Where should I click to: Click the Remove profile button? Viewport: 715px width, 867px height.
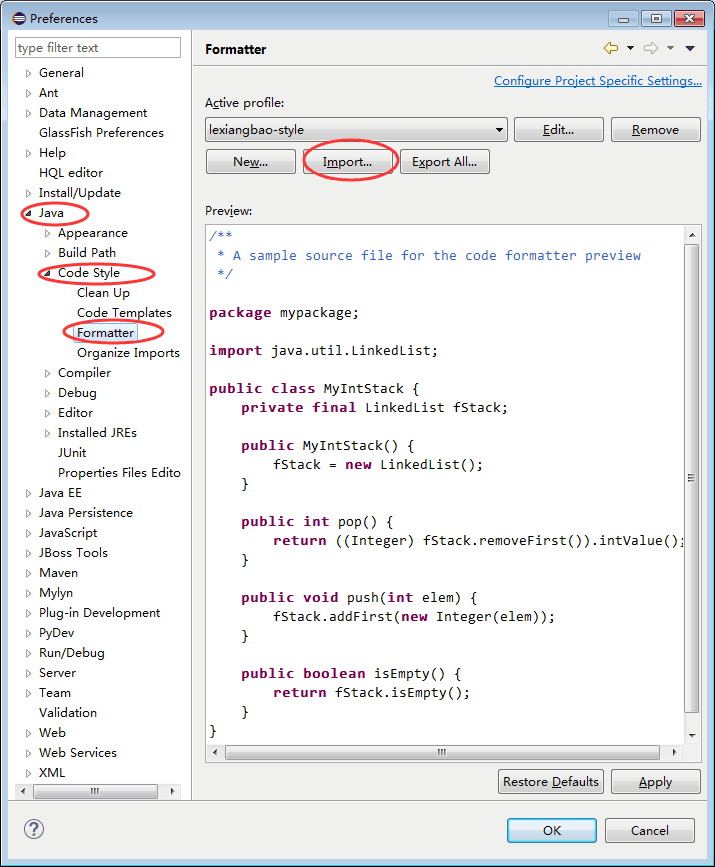tap(655, 130)
